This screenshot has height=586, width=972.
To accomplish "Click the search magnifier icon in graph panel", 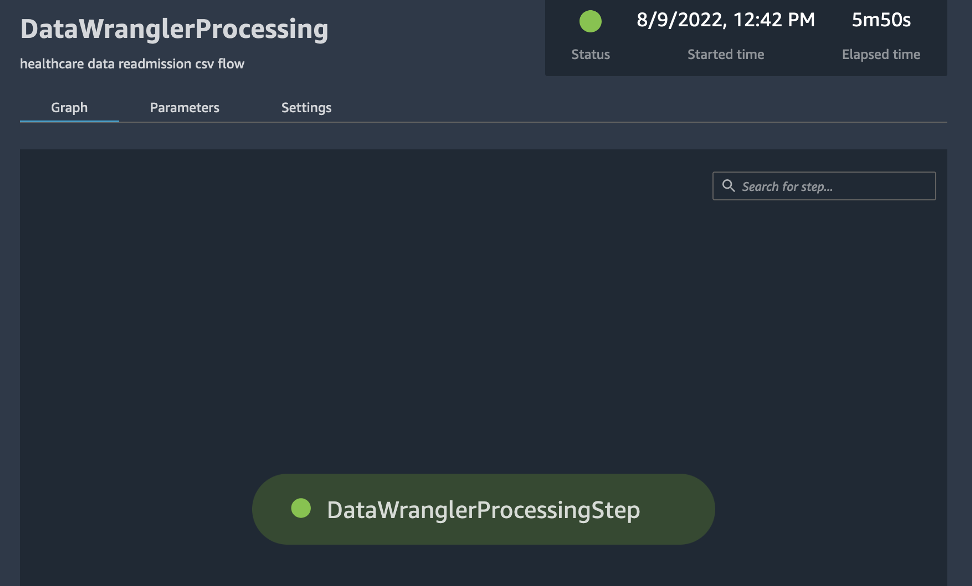I will click(728, 186).
